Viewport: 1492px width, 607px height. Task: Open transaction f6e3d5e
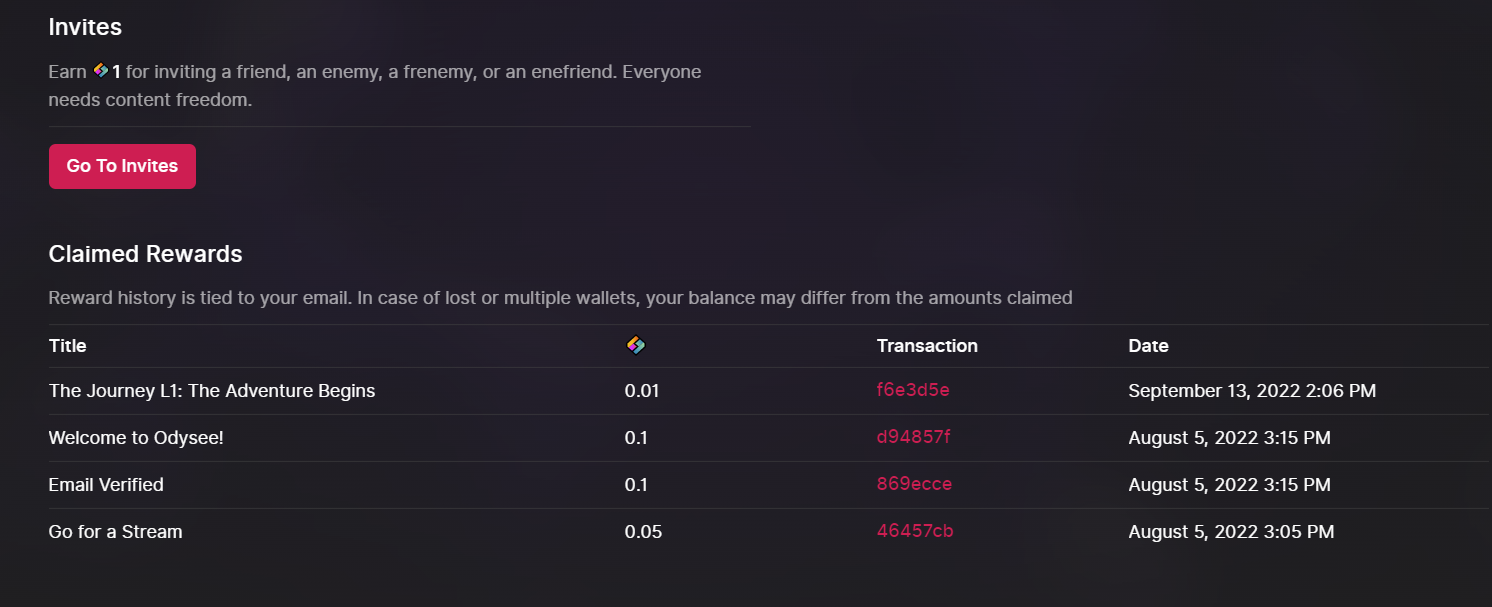pos(913,390)
